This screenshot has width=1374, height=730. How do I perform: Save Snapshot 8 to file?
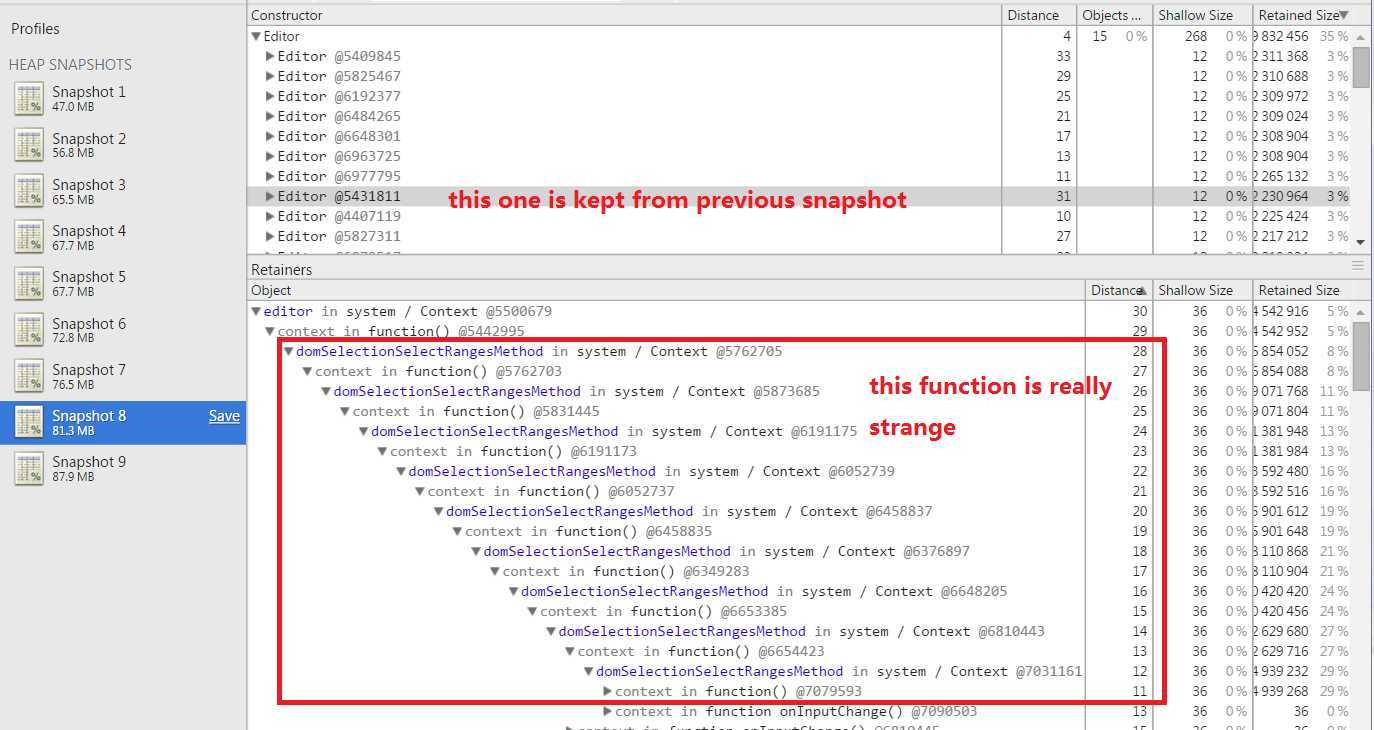(x=224, y=416)
